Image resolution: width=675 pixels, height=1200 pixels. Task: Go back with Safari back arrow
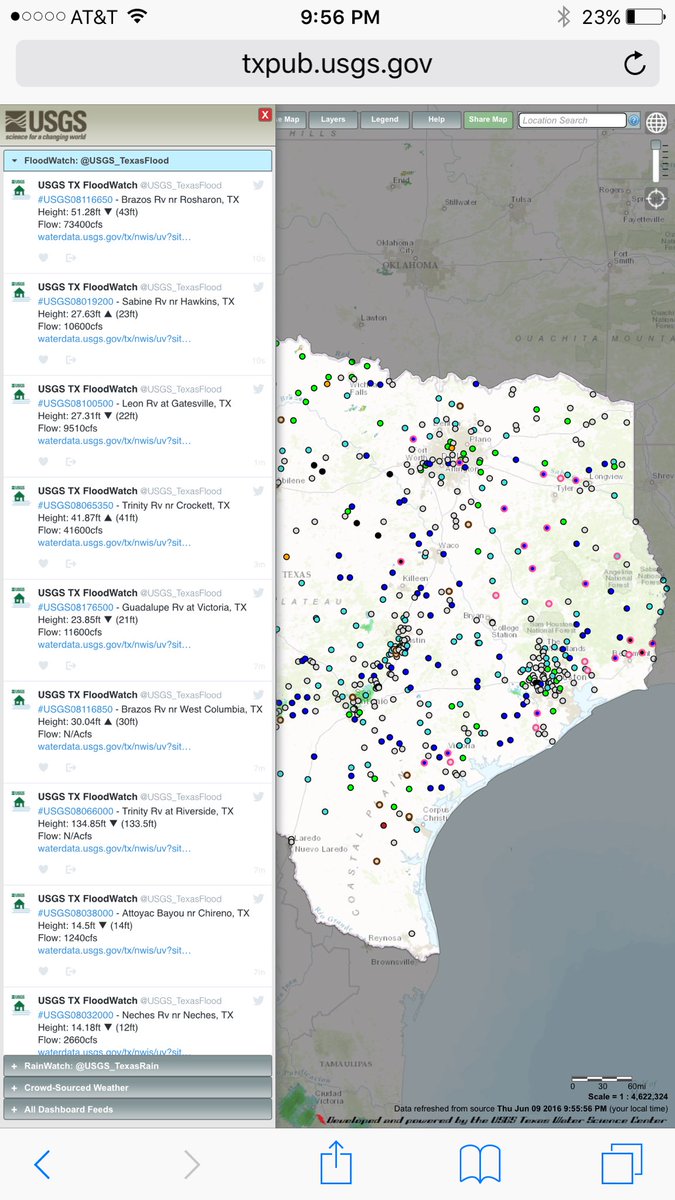[41, 1164]
